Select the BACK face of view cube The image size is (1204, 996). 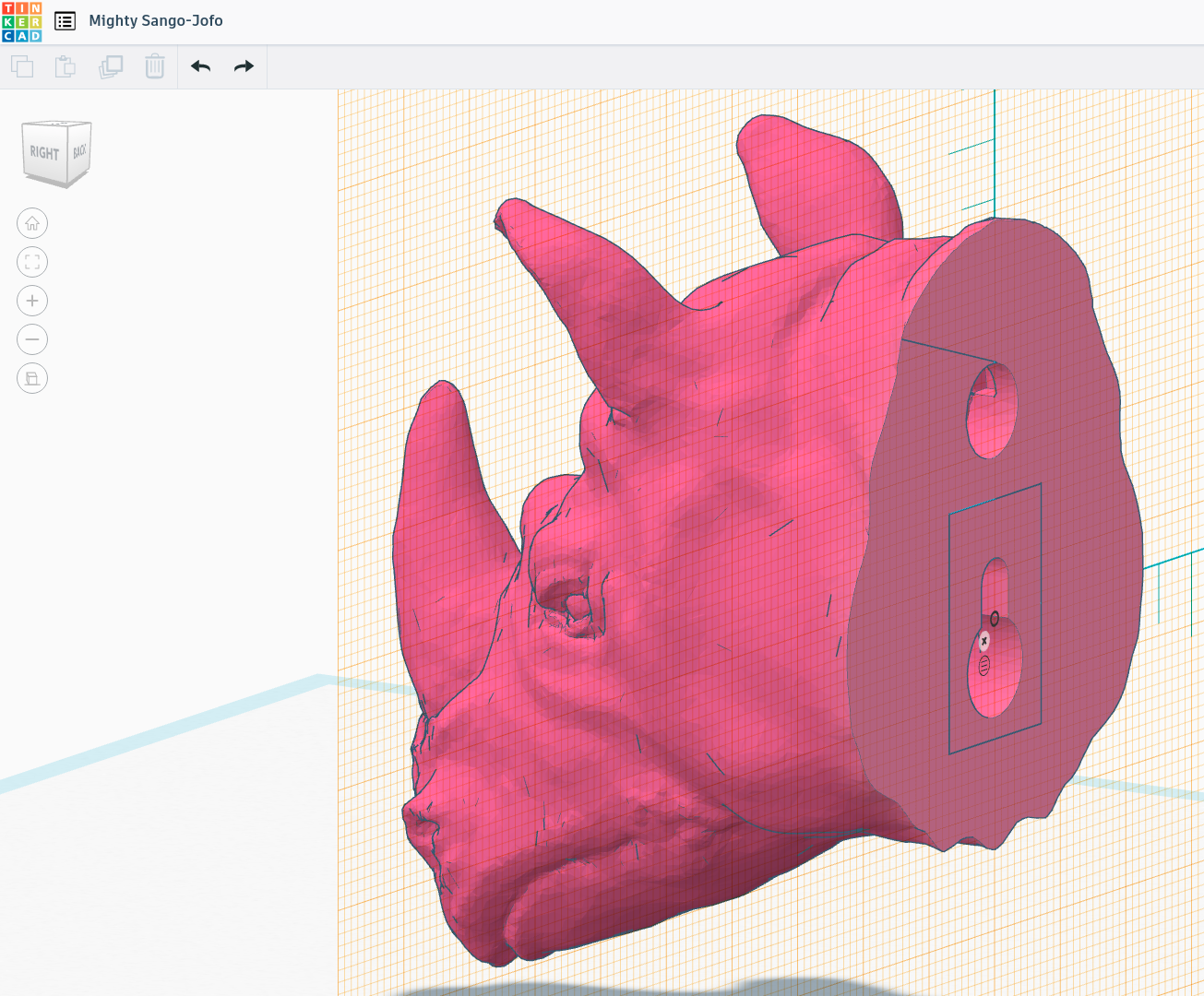tap(80, 150)
